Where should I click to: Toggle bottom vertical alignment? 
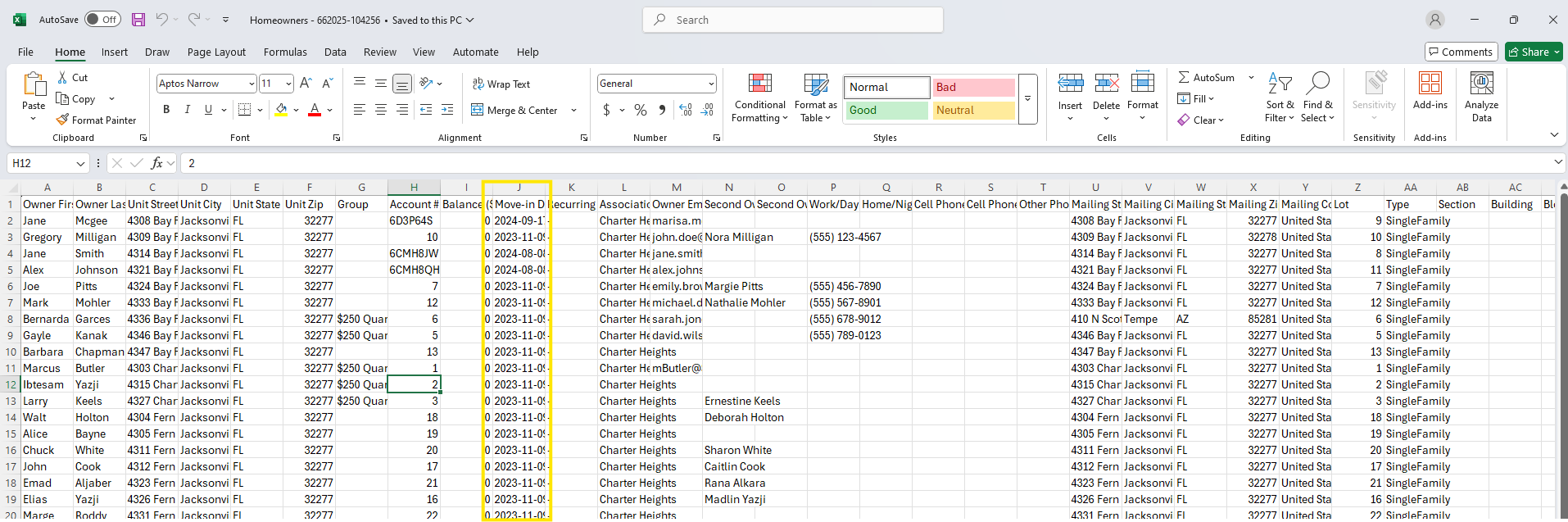click(402, 83)
